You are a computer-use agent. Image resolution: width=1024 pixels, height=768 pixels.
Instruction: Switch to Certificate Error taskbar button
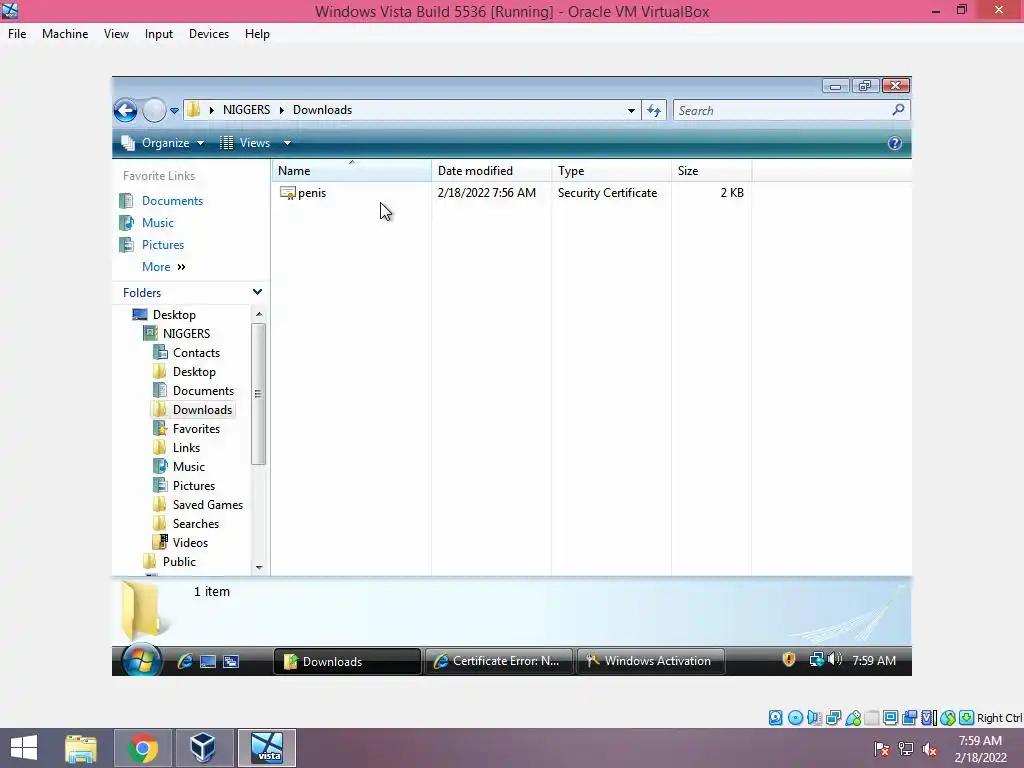click(x=499, y=661)
